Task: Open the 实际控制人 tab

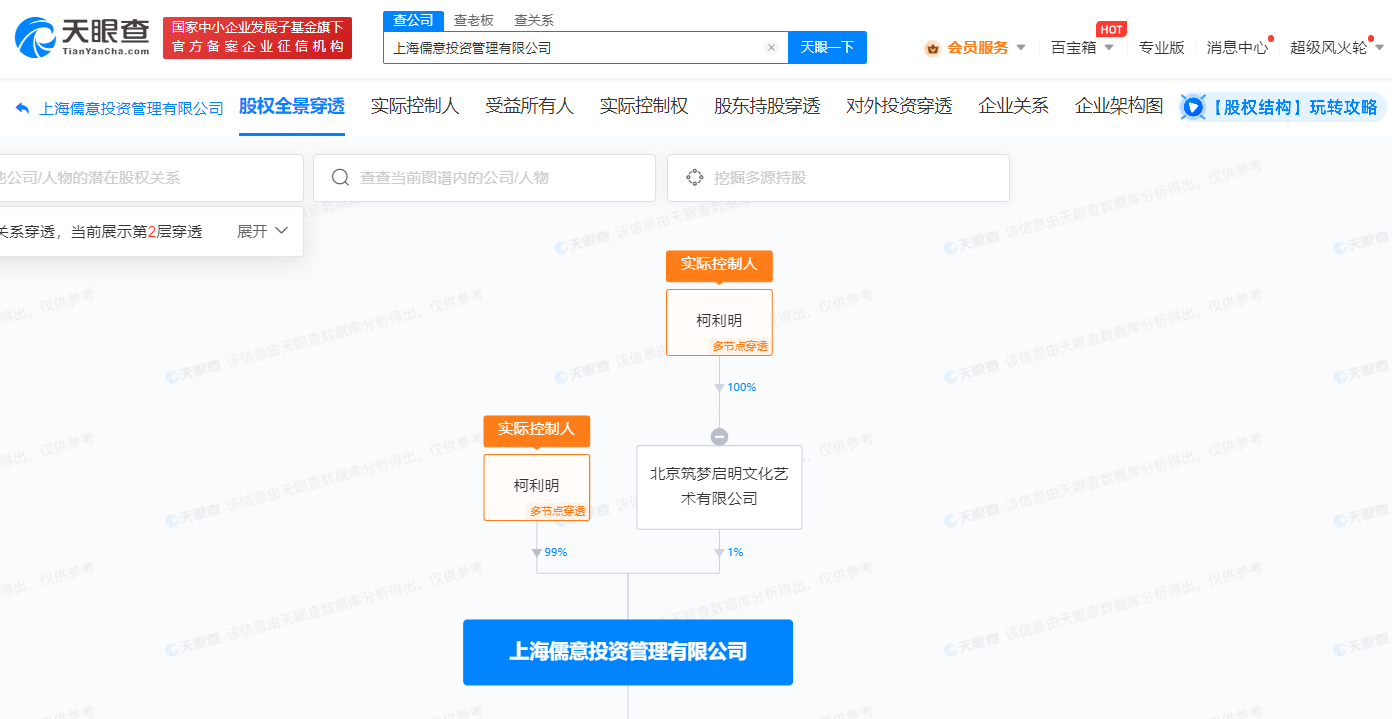Action: (x=414, y=106)
